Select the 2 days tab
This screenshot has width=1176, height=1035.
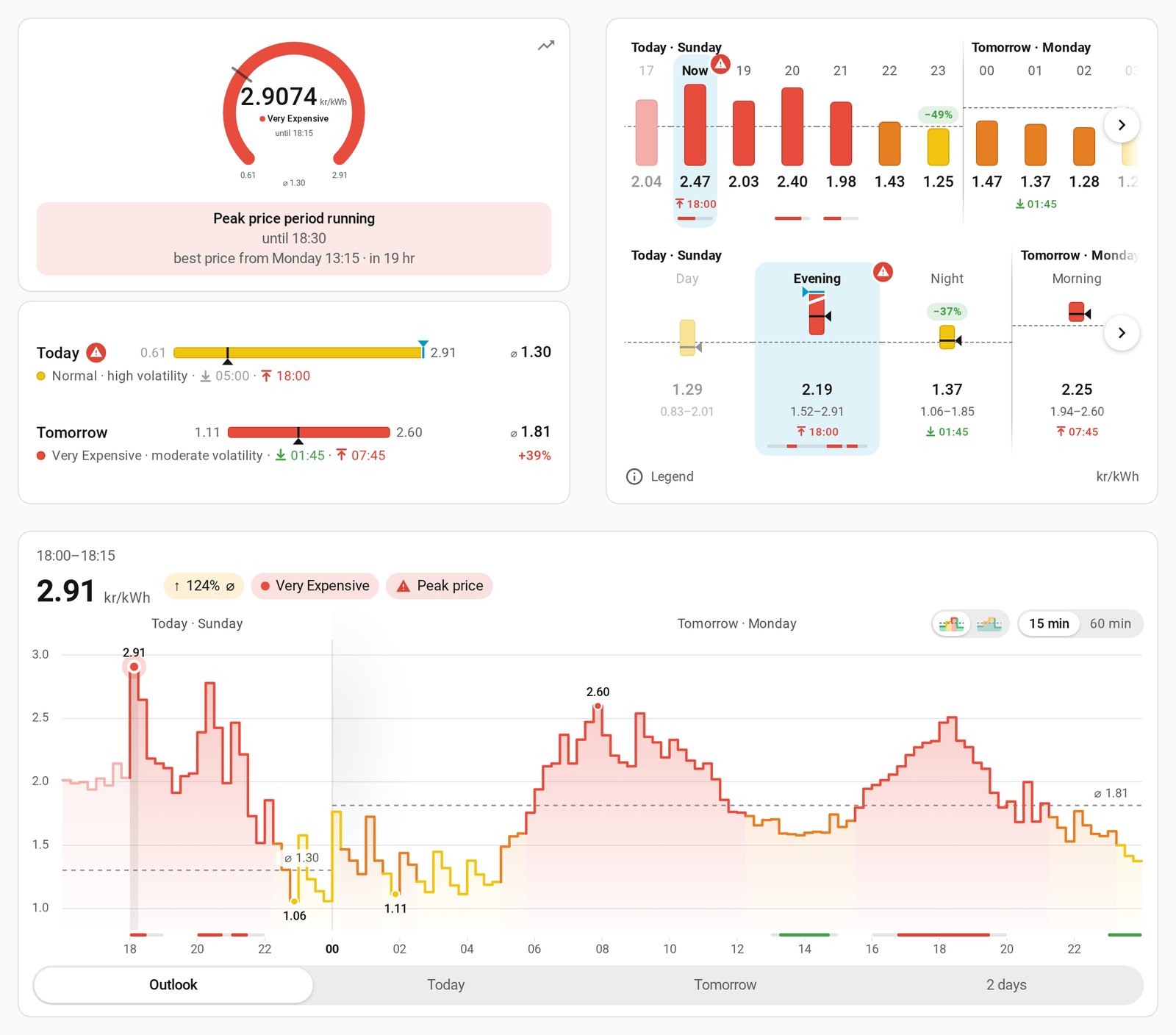[x=1006, y=985]
